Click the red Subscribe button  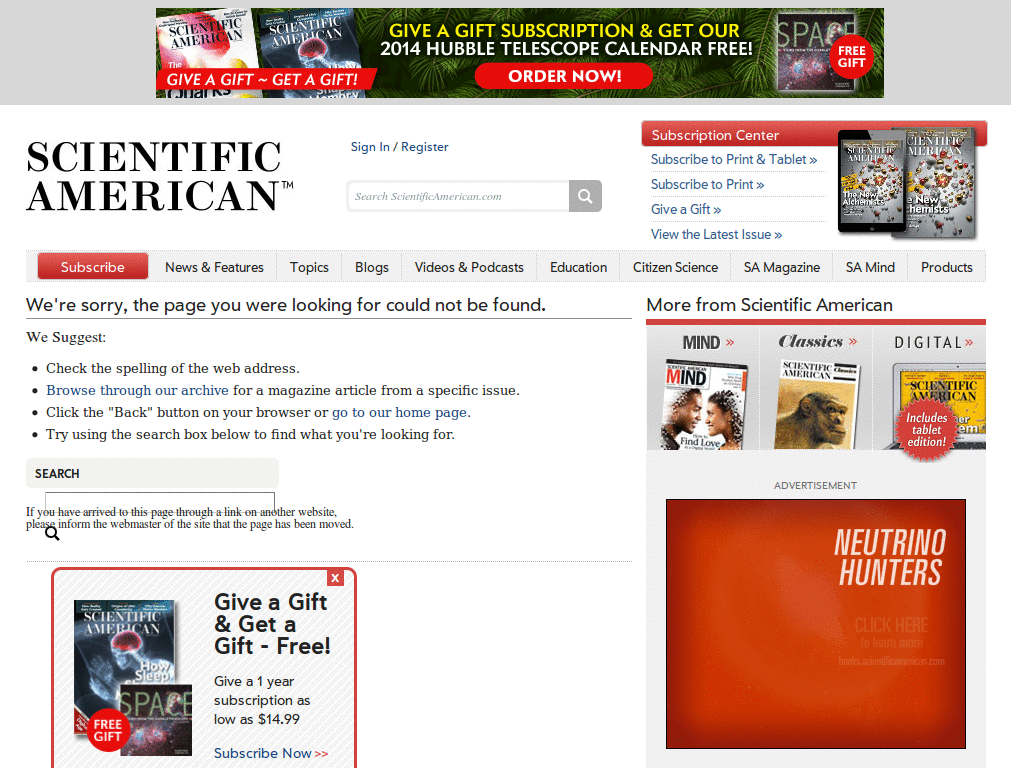(93, 266)
